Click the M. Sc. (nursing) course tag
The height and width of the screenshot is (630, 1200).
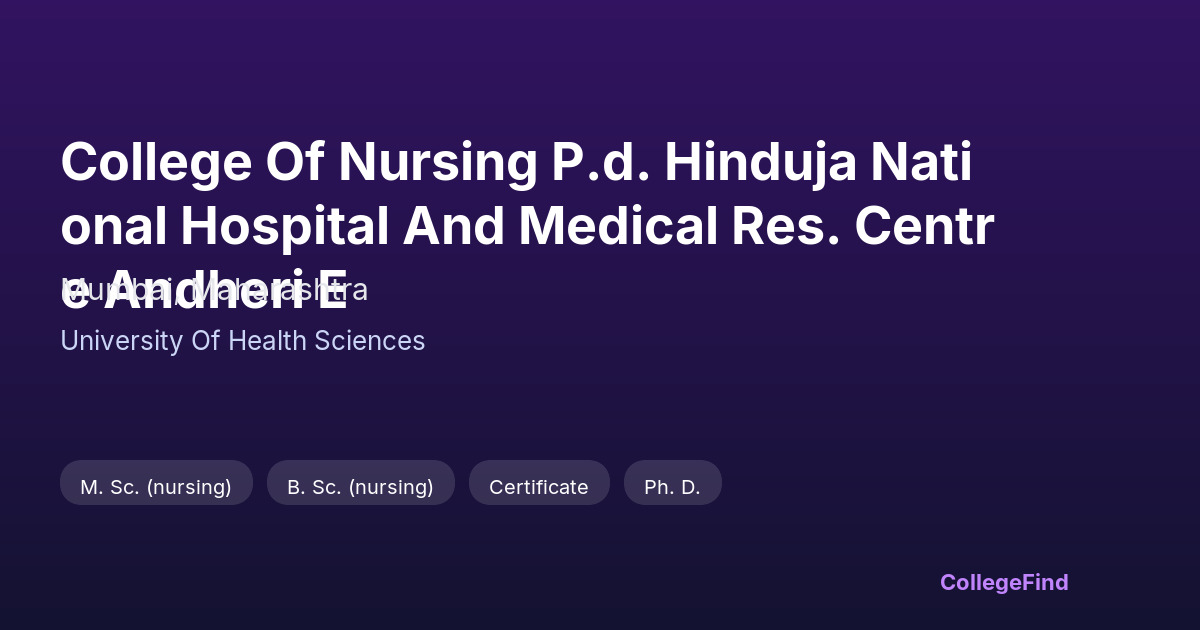click(x=156, y=487)
